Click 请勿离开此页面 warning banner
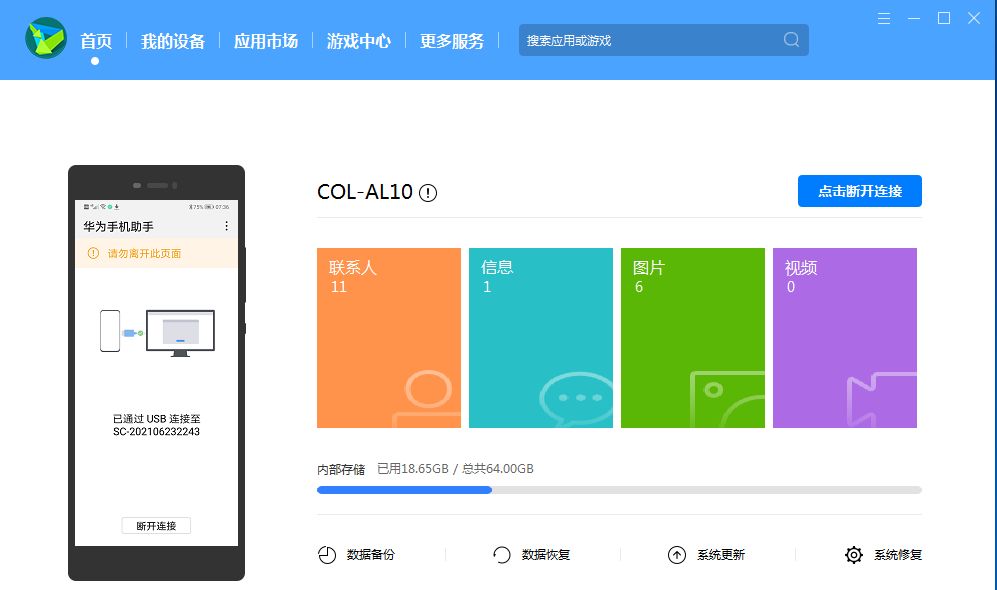This screenshot has height=590, width=997. (x=156, y=253)
